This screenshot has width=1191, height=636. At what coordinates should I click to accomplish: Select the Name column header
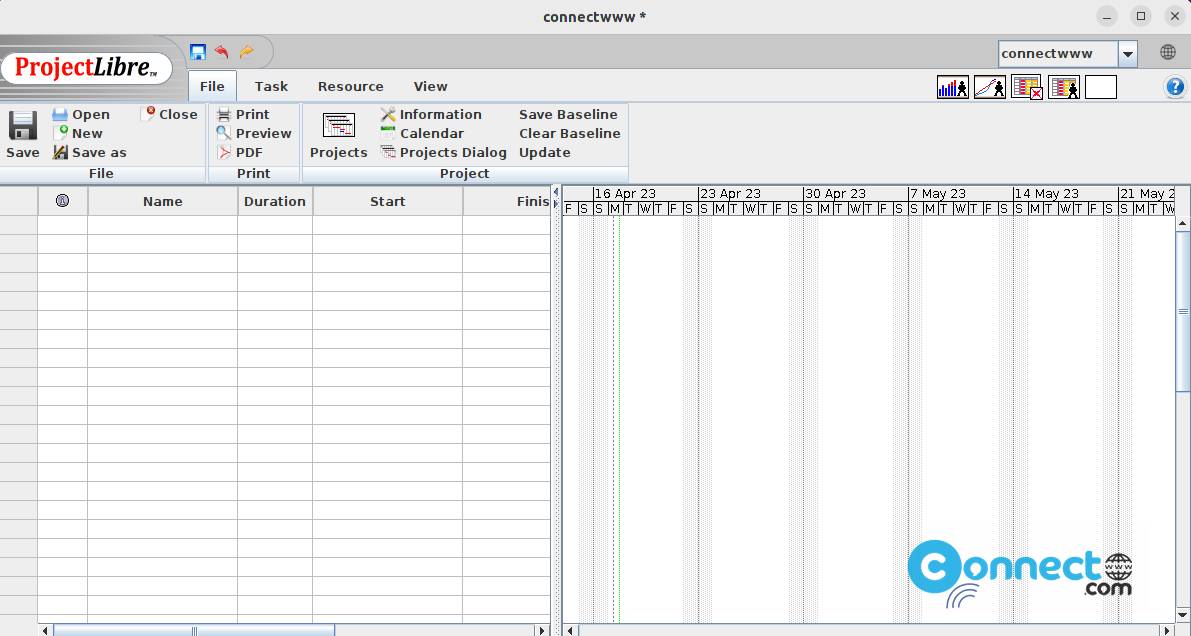(163, 201)
